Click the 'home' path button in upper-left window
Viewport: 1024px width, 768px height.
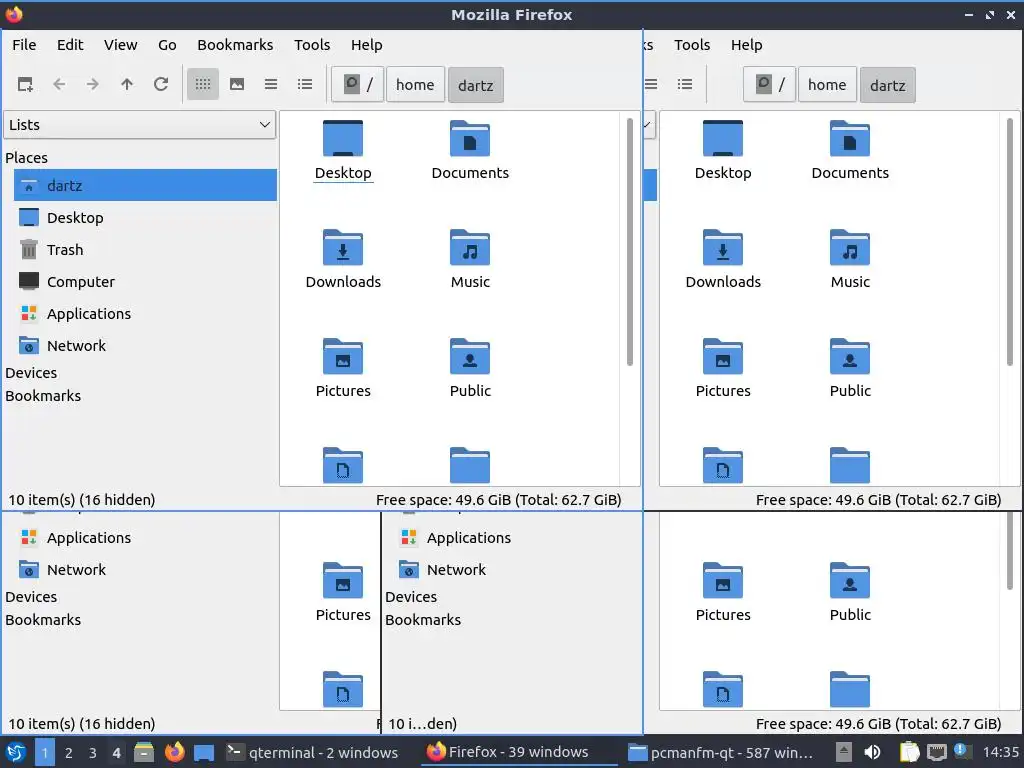tap(415, 85)
